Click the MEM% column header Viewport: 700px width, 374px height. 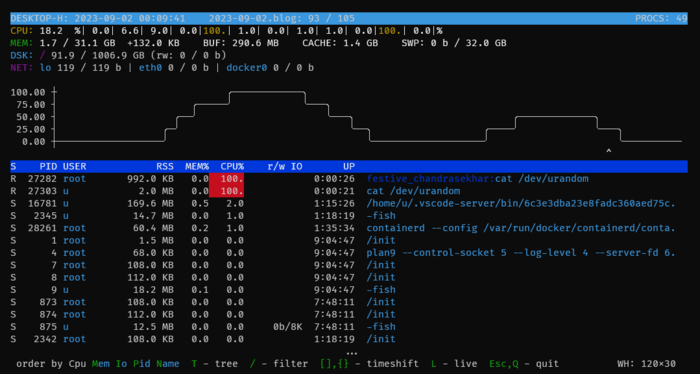(x=197, y=166)
